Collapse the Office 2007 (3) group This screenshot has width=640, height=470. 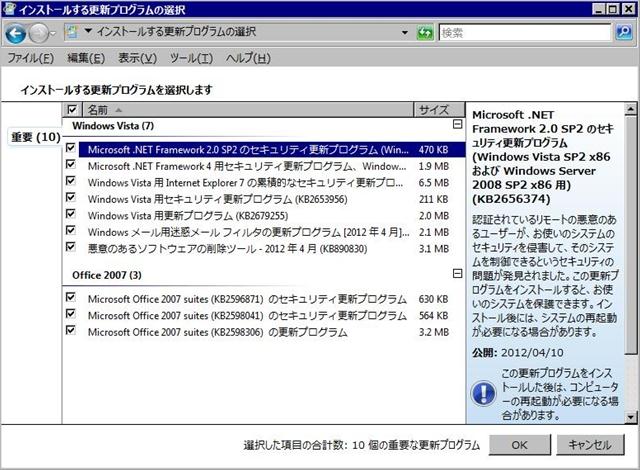tap(458, 273)
